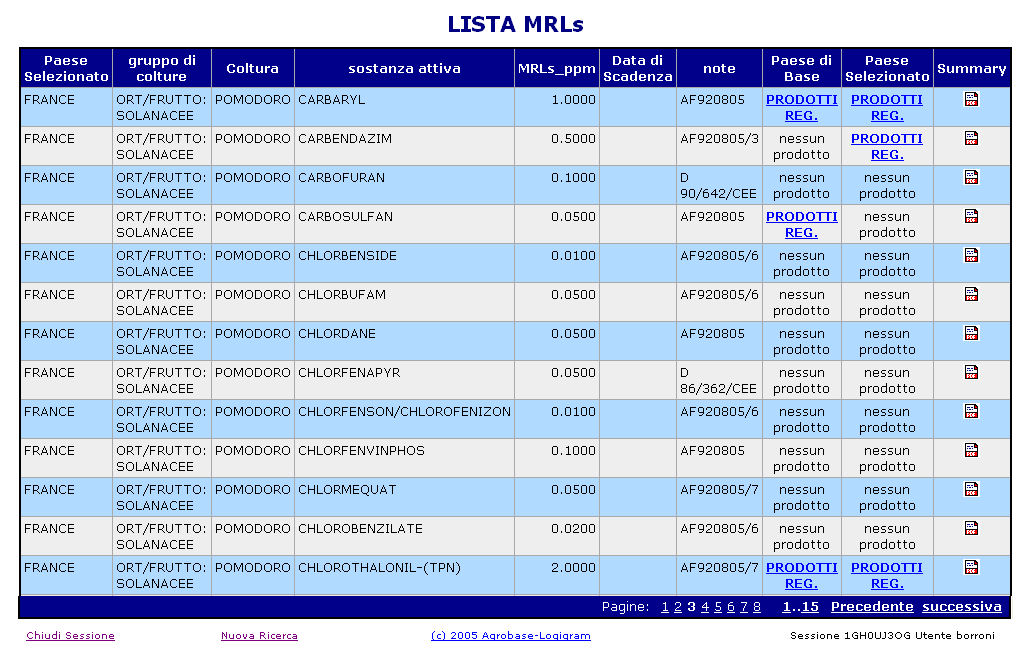Jump to page 8 in pagination
This screenshot has height=650, width=1030.
pyautogui.click(x=757, y=607)
